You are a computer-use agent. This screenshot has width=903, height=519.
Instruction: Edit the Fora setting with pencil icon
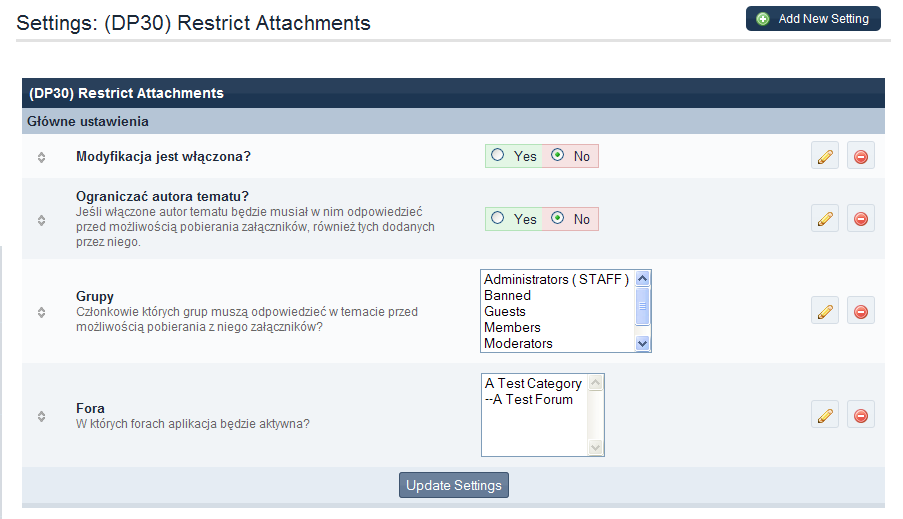point(824,416)
